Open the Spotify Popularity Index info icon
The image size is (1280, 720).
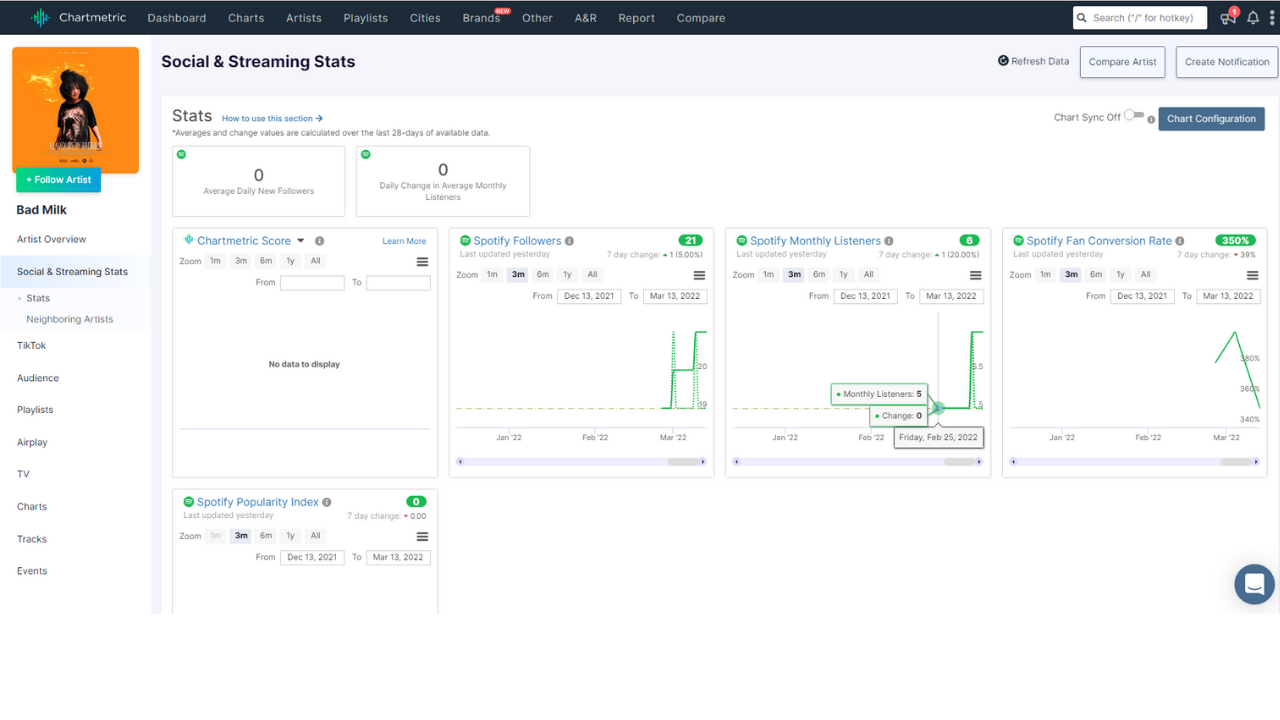327,502
